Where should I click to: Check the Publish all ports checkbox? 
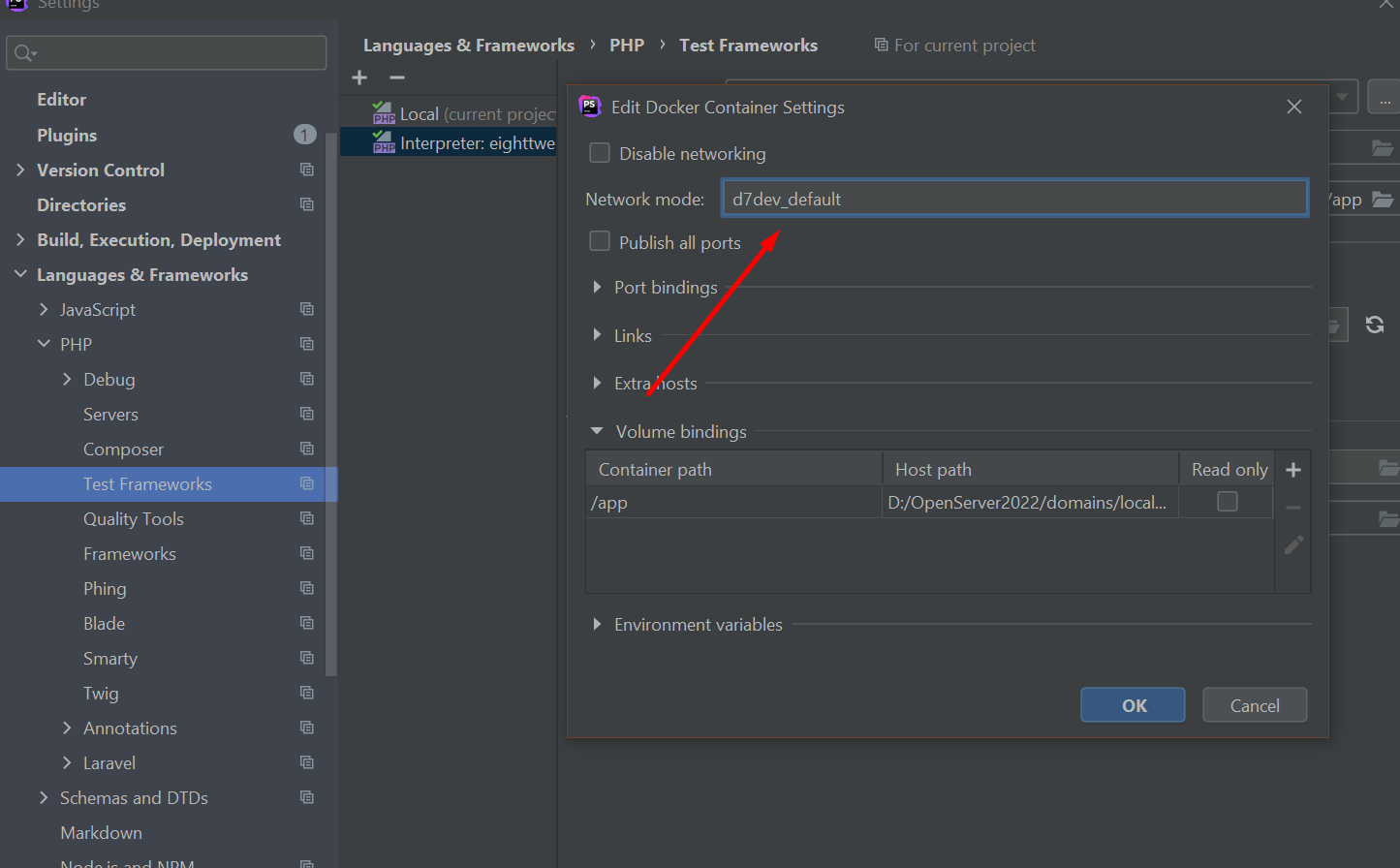click(x=600, y=241)
